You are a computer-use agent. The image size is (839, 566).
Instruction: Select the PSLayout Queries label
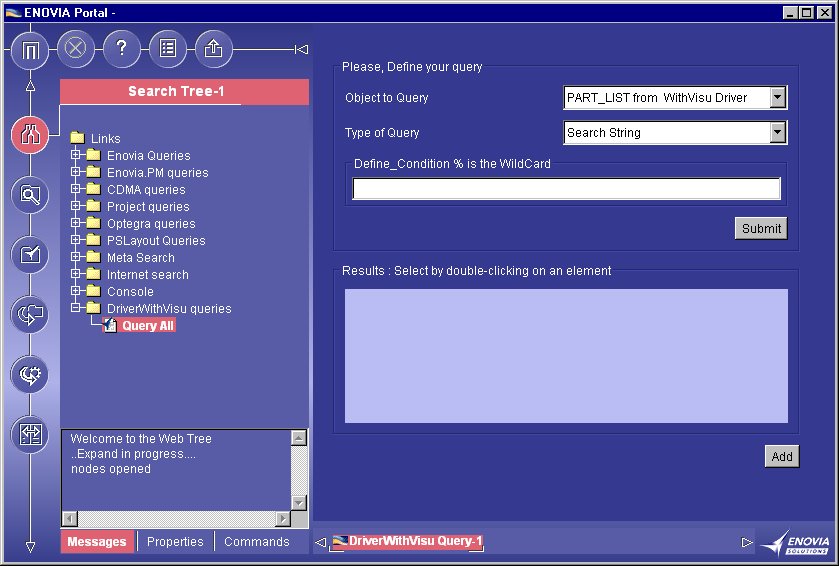pyautogui.click(x=156, y=241)
